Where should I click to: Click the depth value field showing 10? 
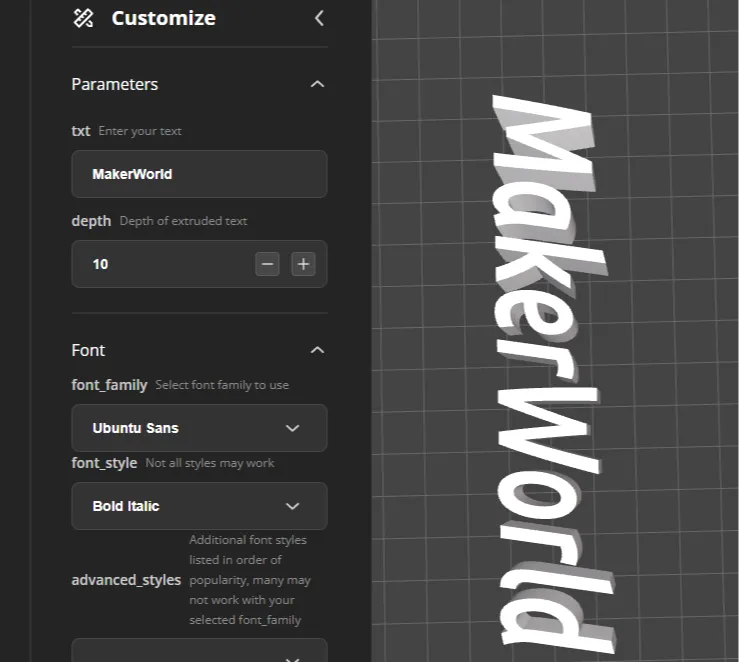click(x=160, y=264)
